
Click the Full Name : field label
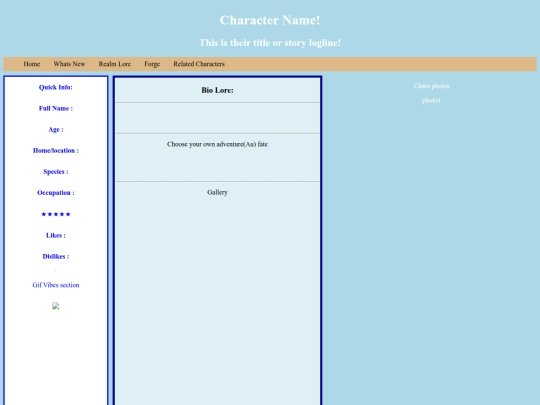pyautogui.click(x=56, y=108)
